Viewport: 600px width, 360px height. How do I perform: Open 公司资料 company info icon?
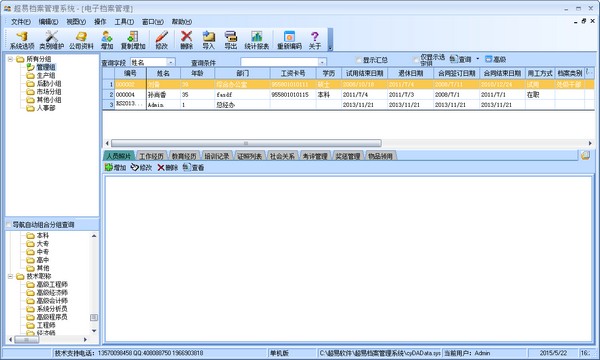click(x=81, y=40)
